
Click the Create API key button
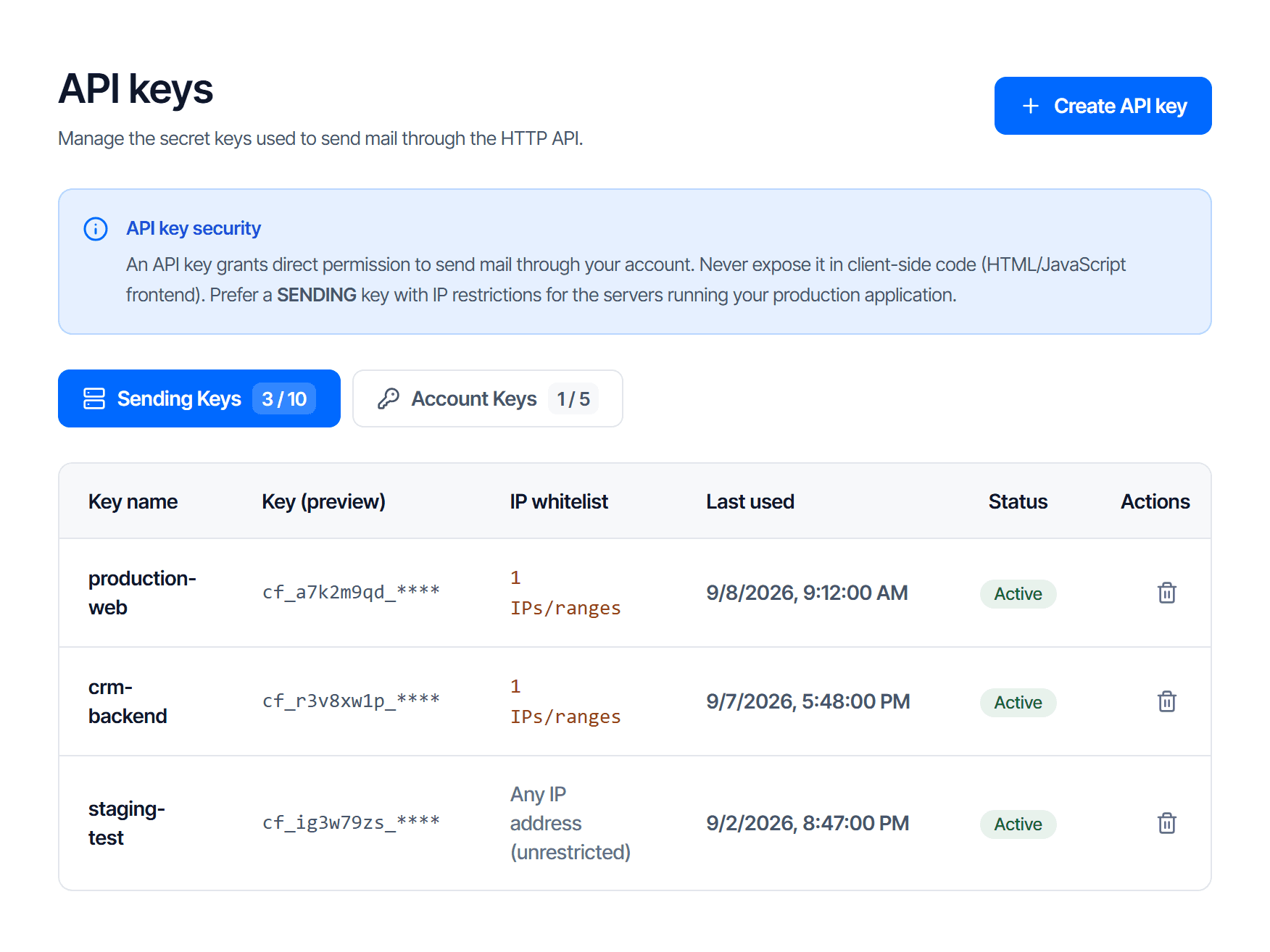pos(1103,106)
